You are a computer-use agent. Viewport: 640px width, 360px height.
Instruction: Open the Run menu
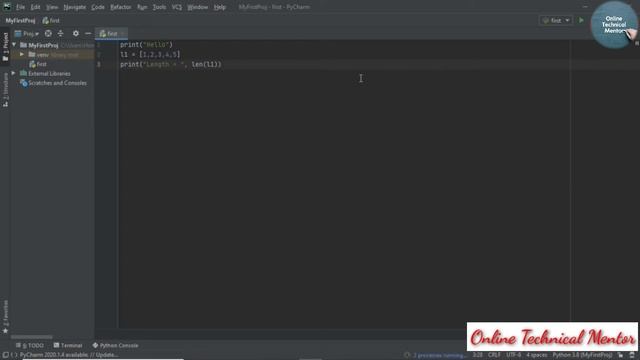click(x=142, y=7)
